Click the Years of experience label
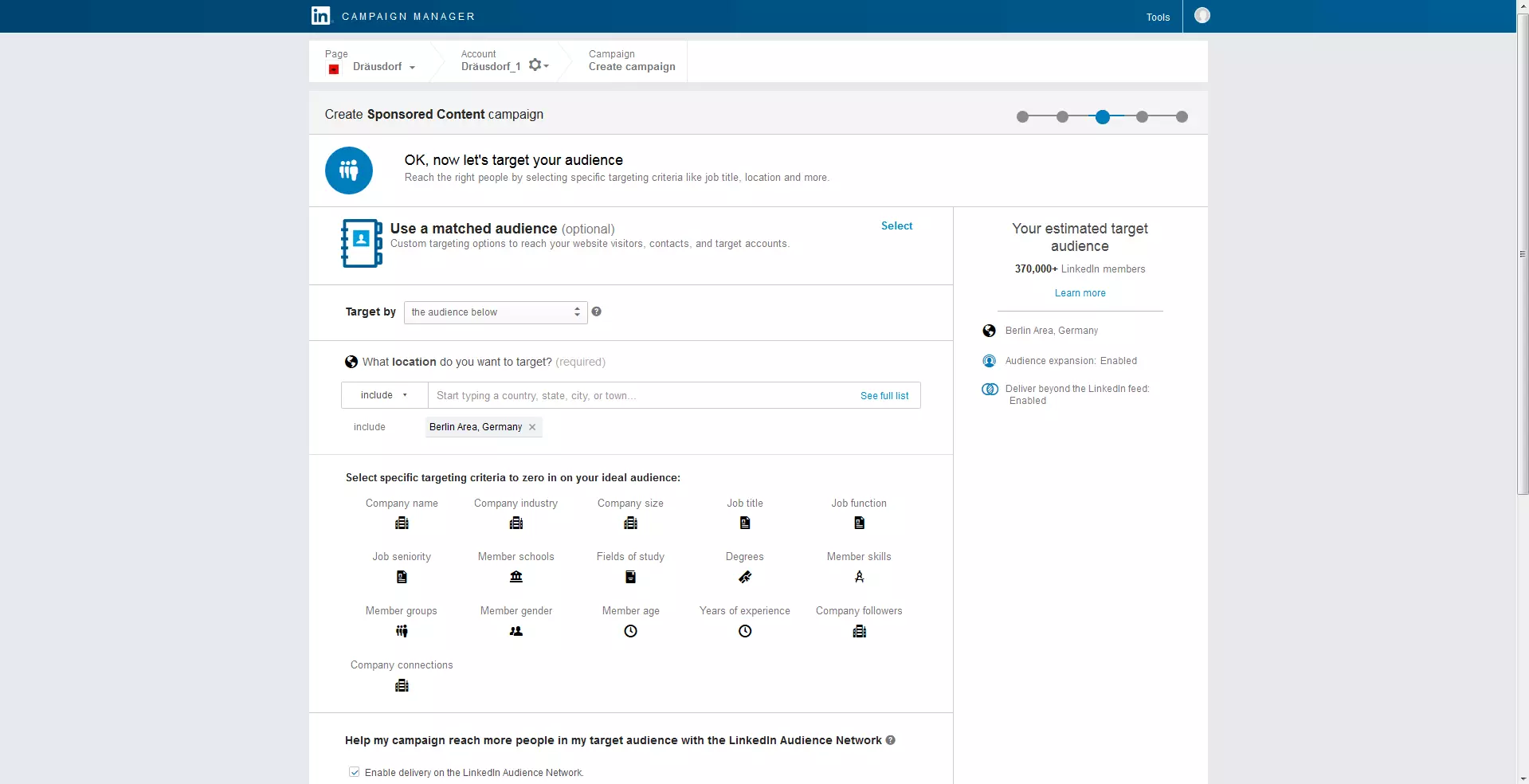 (x=745, y=611)
